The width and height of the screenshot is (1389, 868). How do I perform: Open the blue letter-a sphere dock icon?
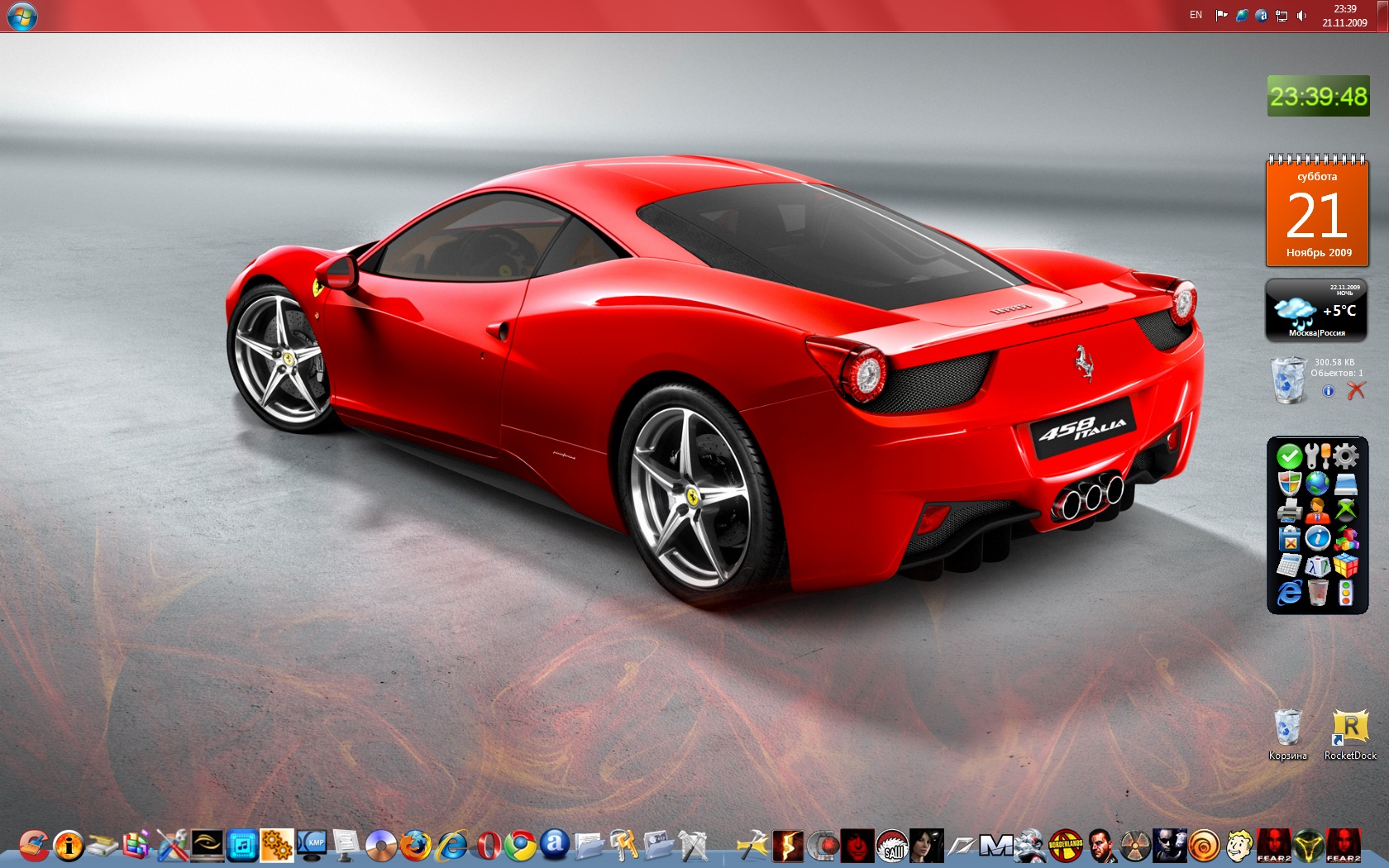(x=556, y=844)
